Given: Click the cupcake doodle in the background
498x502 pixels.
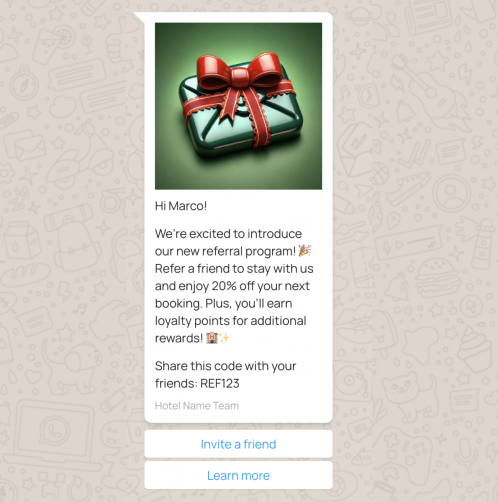Looking at the screenshot, I should (476, 349).
